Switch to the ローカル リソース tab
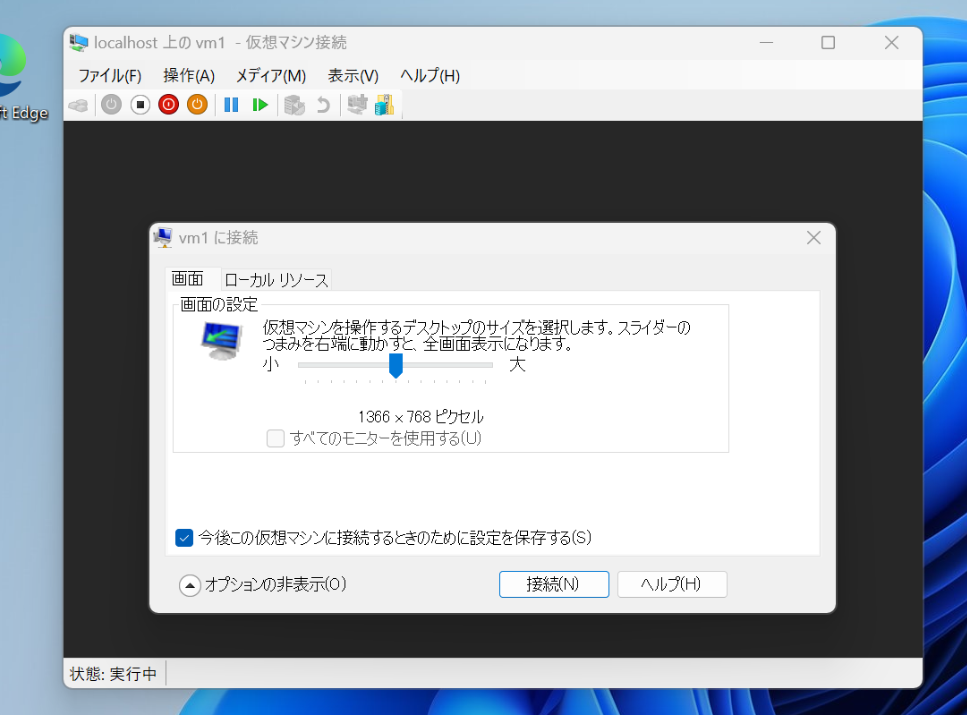 click(276, 280)
